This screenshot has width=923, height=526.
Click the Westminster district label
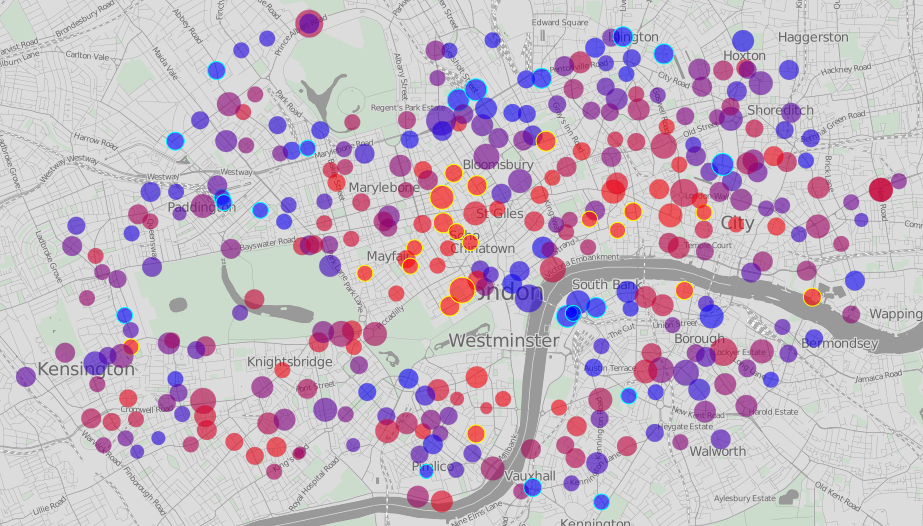point(503,341)
